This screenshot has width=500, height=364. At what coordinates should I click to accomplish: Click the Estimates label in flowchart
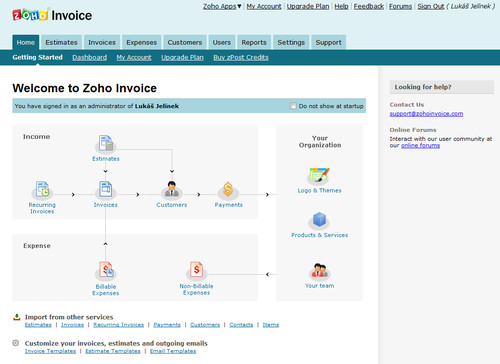(x=106, y=159)
